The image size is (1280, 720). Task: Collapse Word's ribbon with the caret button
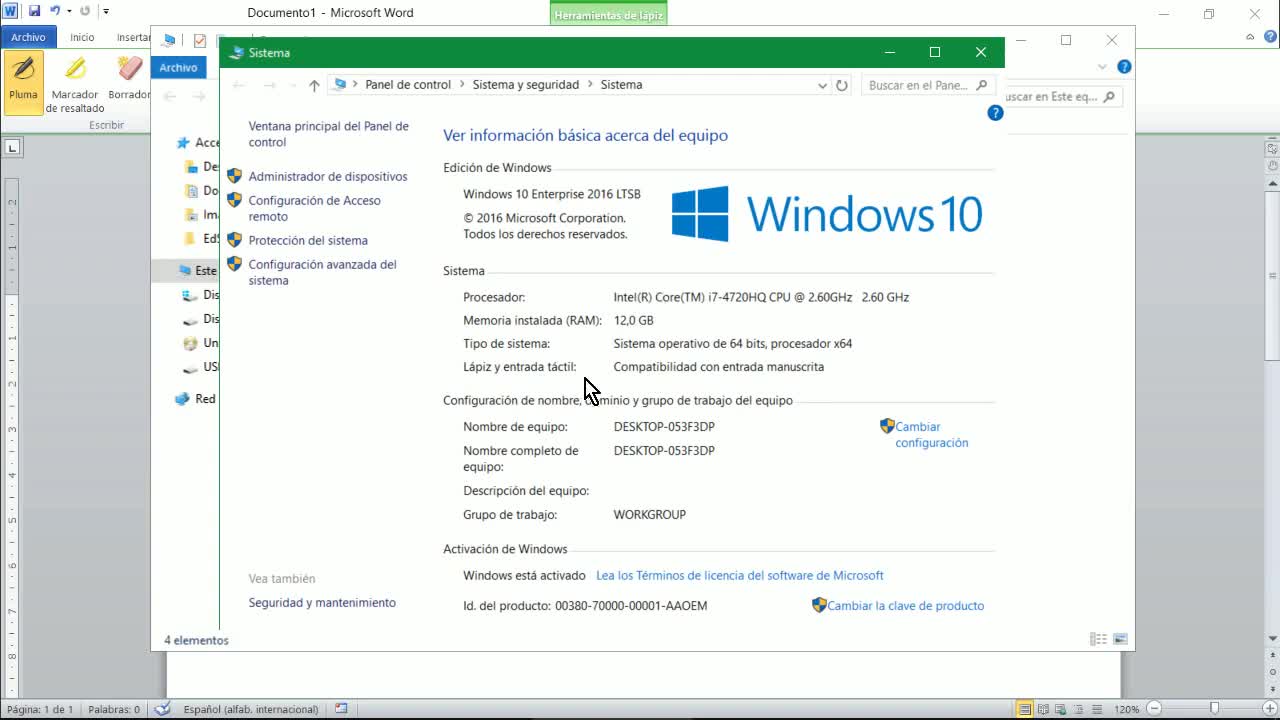[x=1251, y=37]
